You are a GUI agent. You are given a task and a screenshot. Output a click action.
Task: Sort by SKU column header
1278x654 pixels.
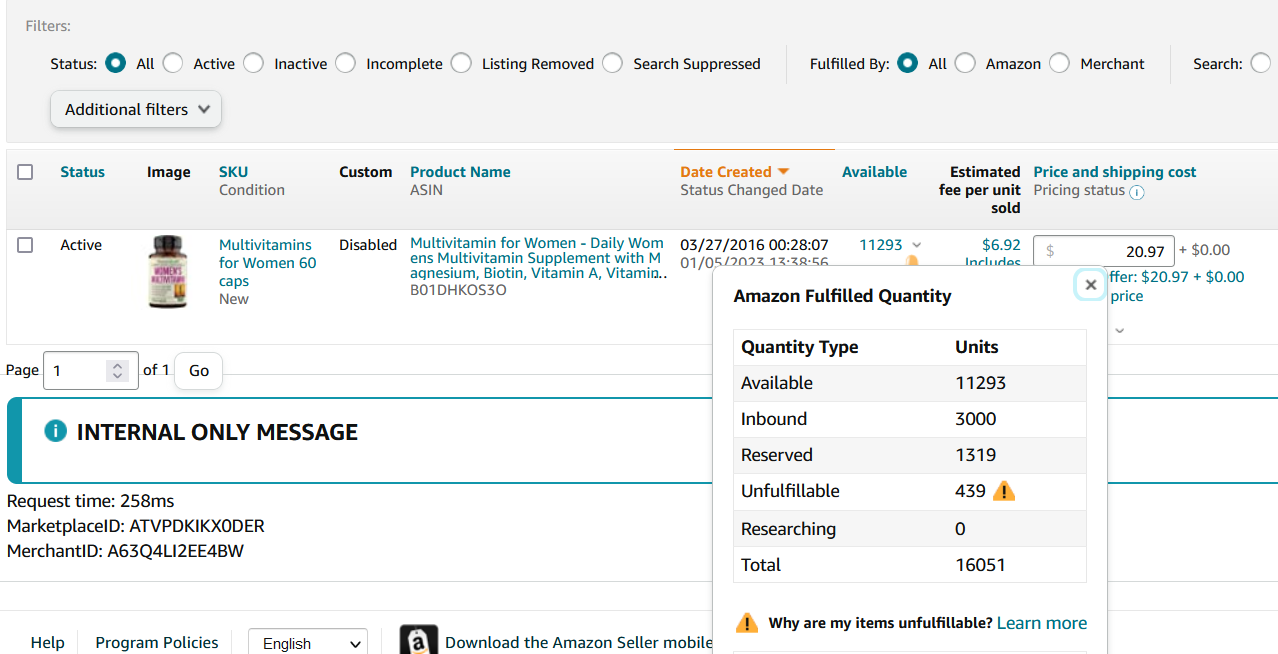[x=233, y=172]
